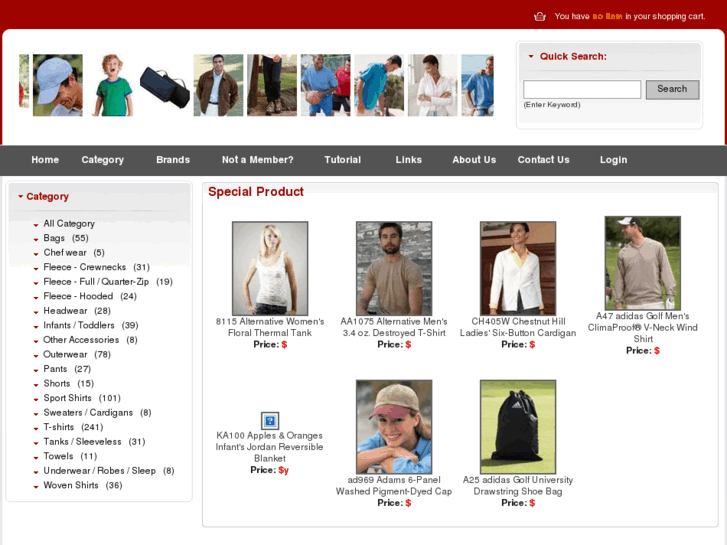
Task: Open the Men's Destroyed T-Shirt photo
Action: coord(394,269)
